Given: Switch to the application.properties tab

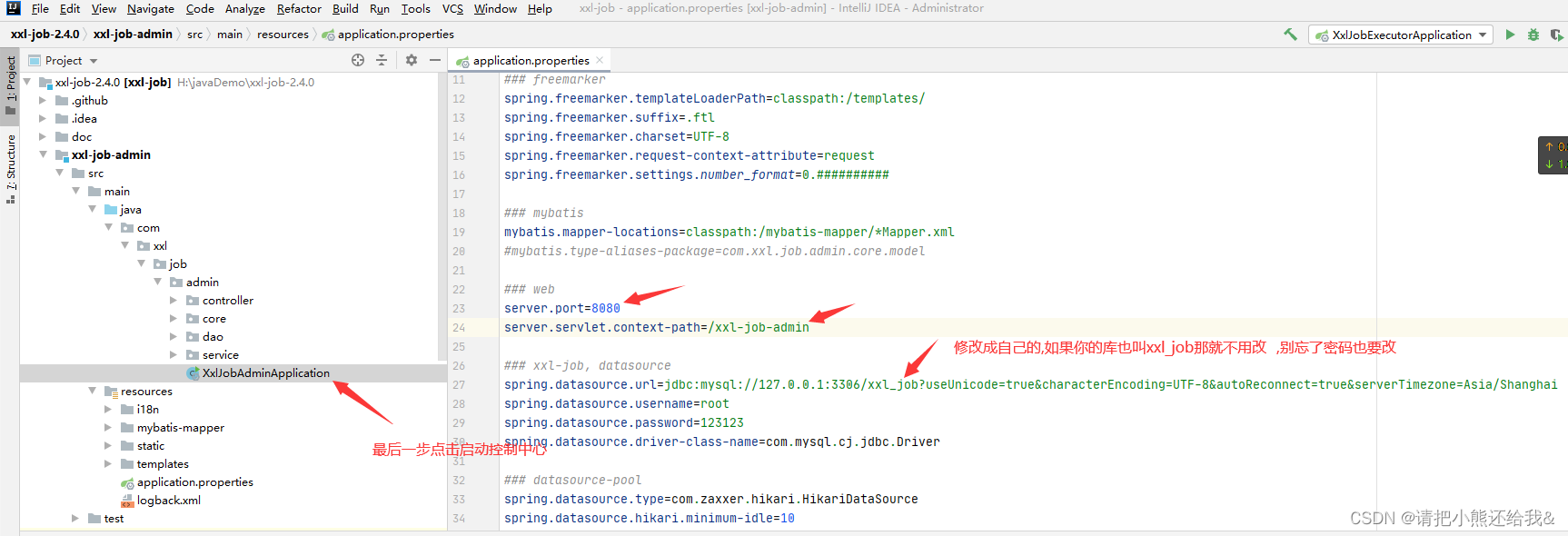Looking at the screenshot, I should pyautogui.click(x=531, y=60).
